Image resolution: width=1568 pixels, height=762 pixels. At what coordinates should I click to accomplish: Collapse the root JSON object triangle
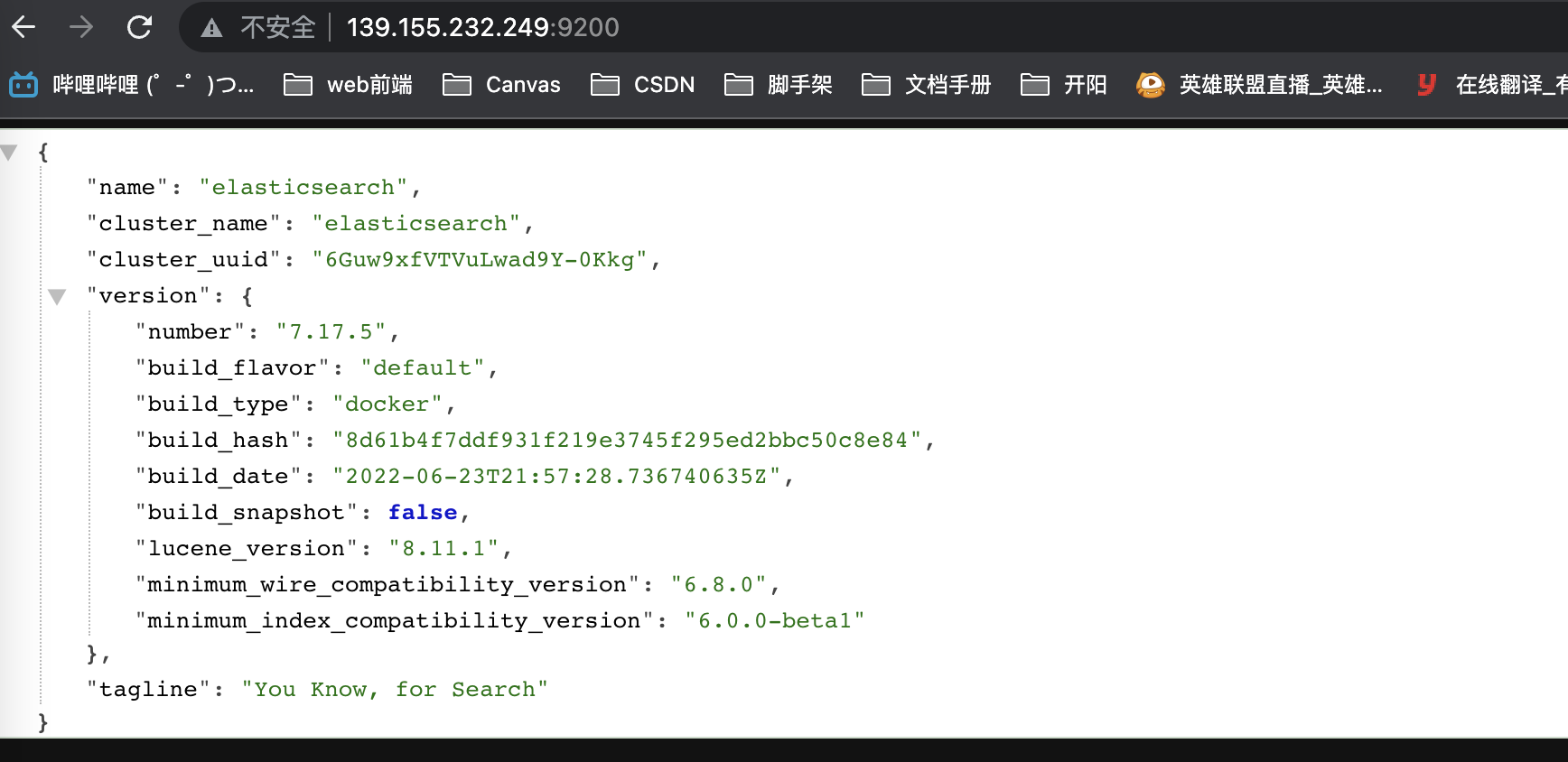[9, 153]
